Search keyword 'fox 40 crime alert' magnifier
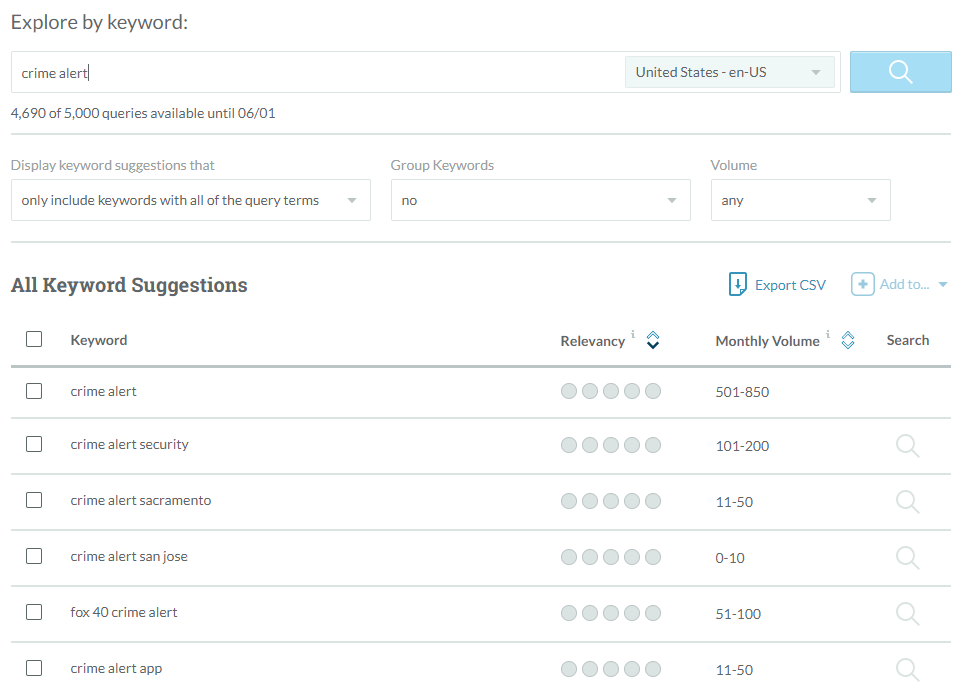 point(907,614)
